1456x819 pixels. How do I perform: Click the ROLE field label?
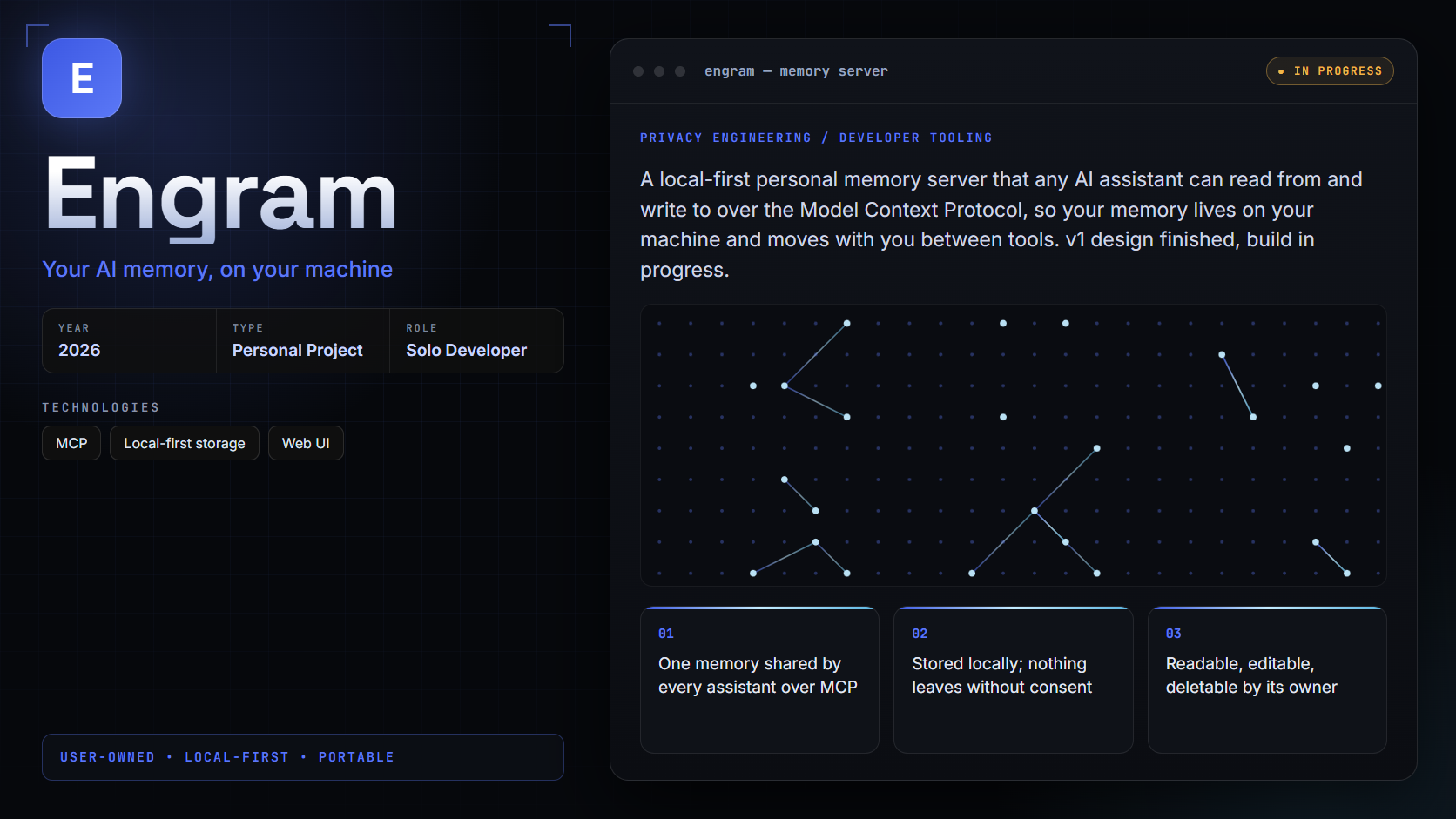pos(421,328)
